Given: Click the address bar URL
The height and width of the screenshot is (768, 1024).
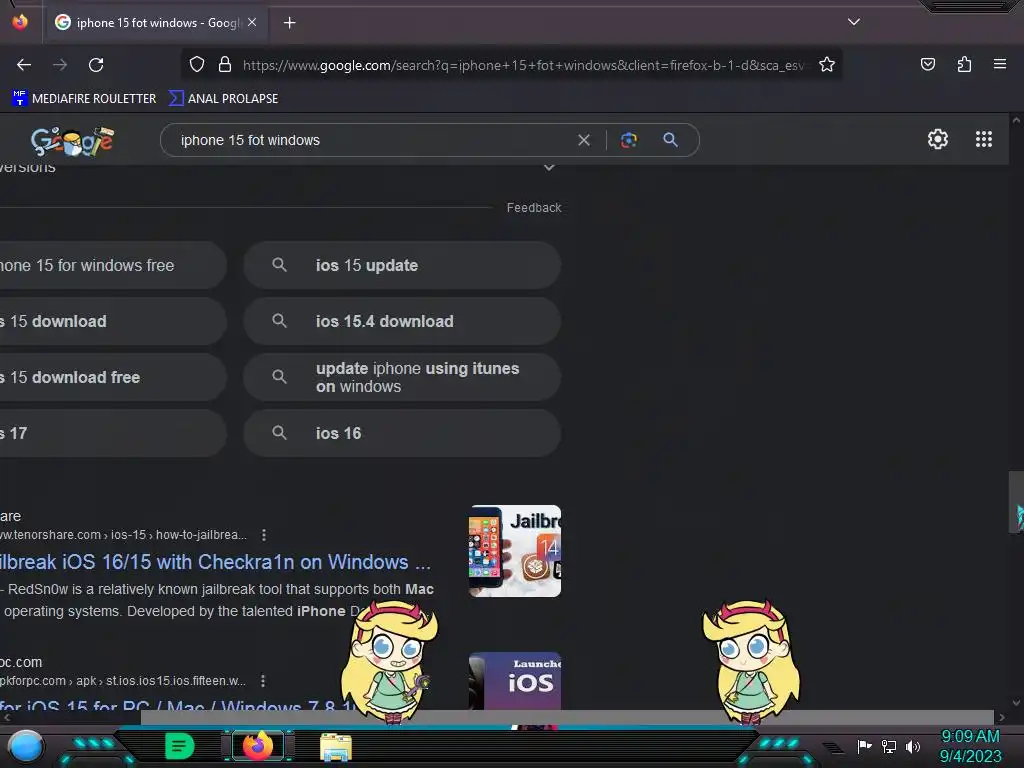Looking at the screenshot, I should click(x=522, y=65).
